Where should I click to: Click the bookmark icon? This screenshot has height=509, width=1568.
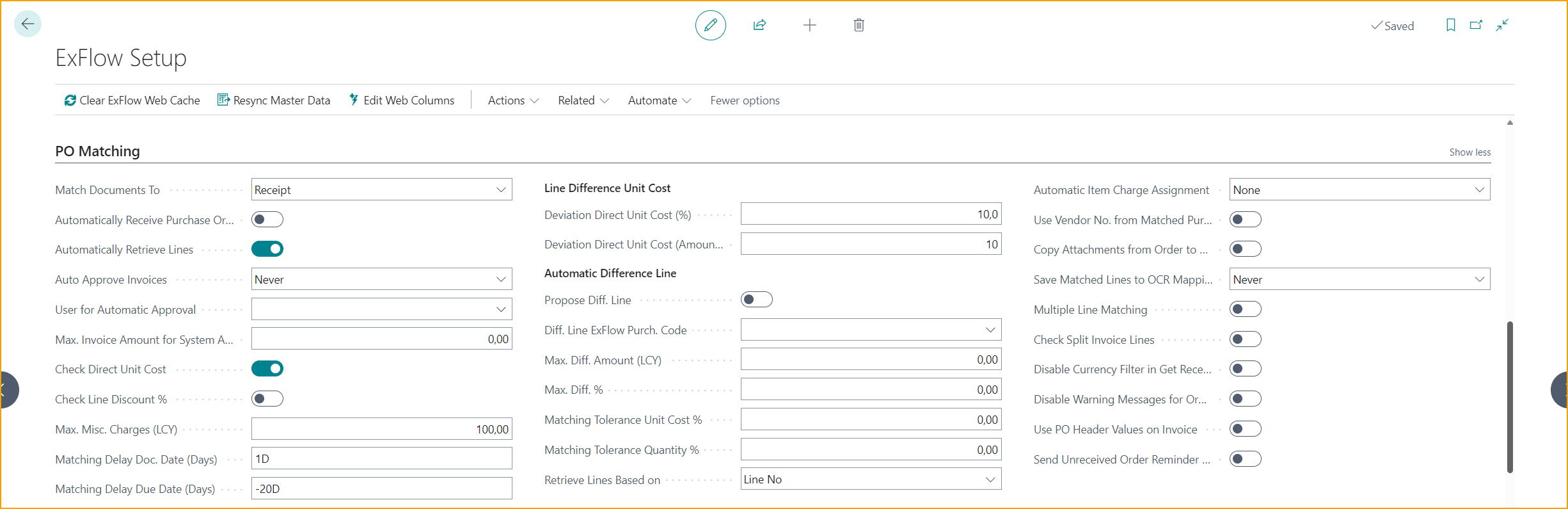pos(1450,25)
